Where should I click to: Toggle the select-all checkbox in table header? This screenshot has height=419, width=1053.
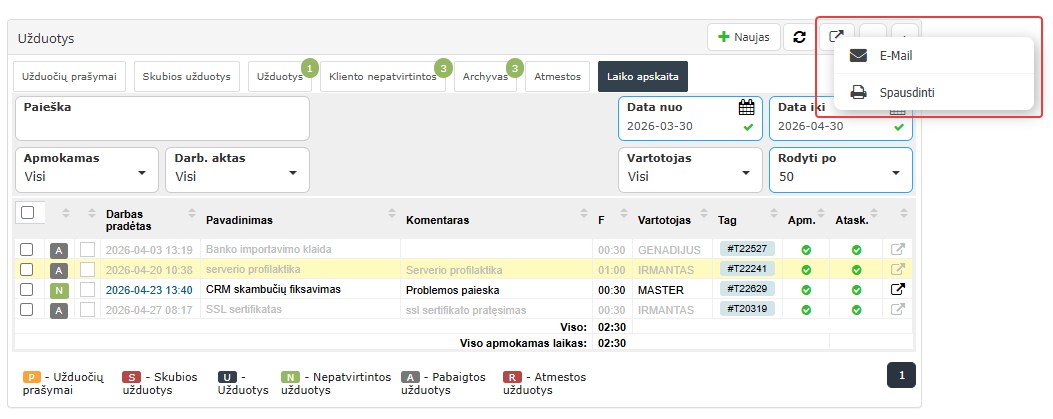28,212
